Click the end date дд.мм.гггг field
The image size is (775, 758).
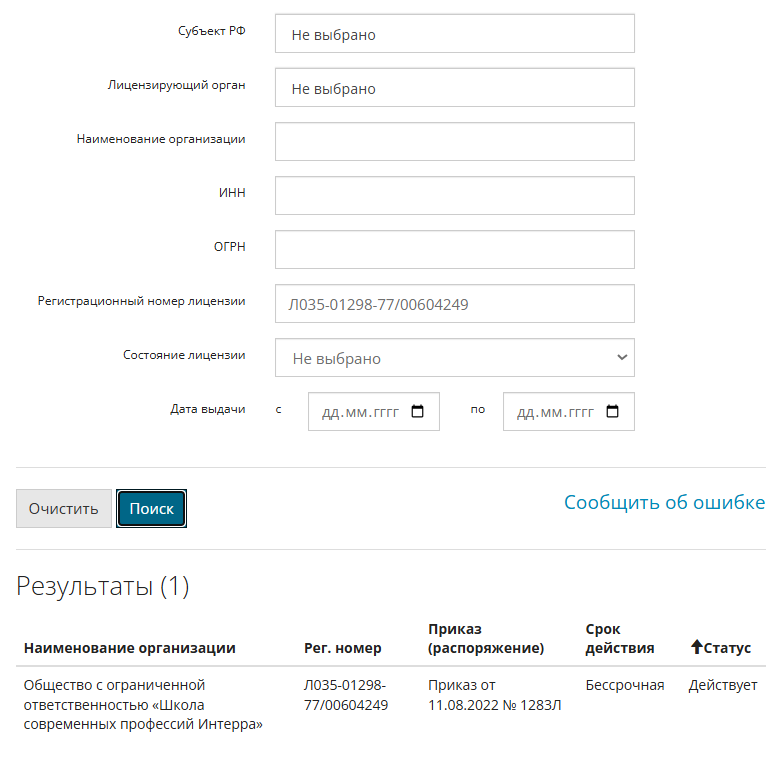569,412
